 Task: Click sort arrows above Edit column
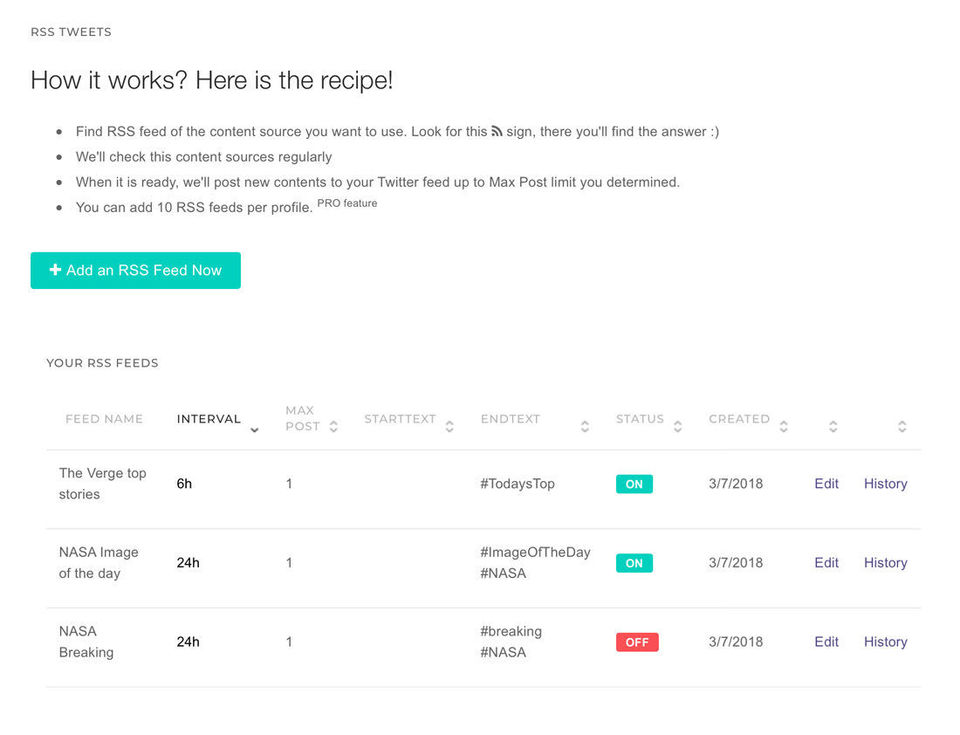pyautogui.click(x=833, y=426)
